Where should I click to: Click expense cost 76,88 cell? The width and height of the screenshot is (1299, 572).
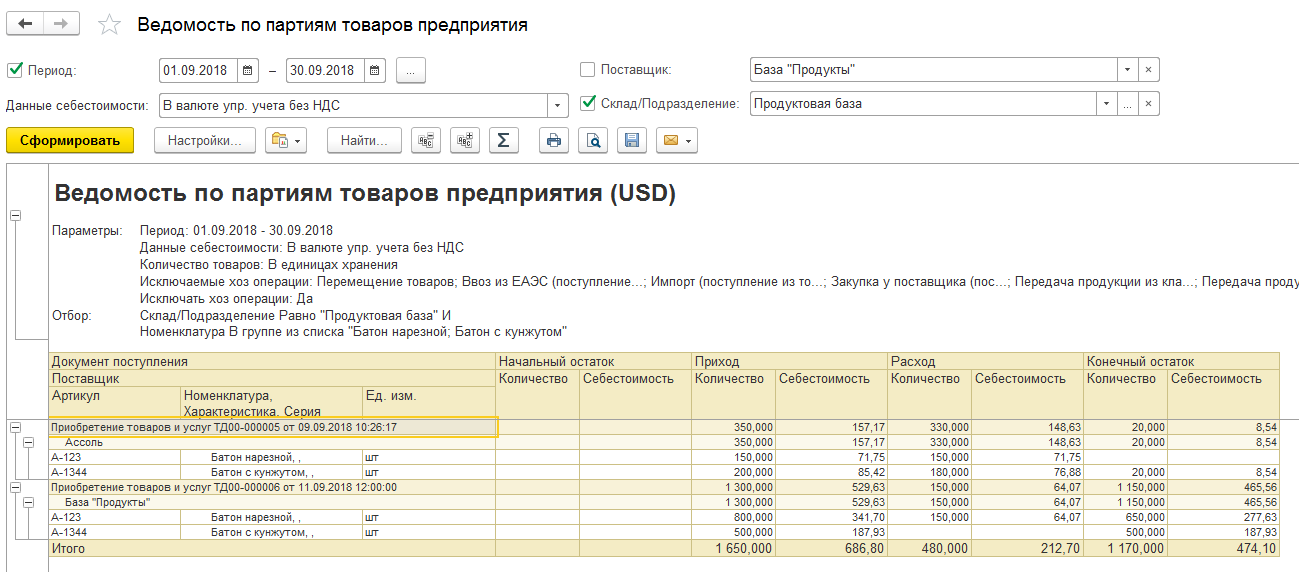pyautogui.click(x=1028, y=472)
